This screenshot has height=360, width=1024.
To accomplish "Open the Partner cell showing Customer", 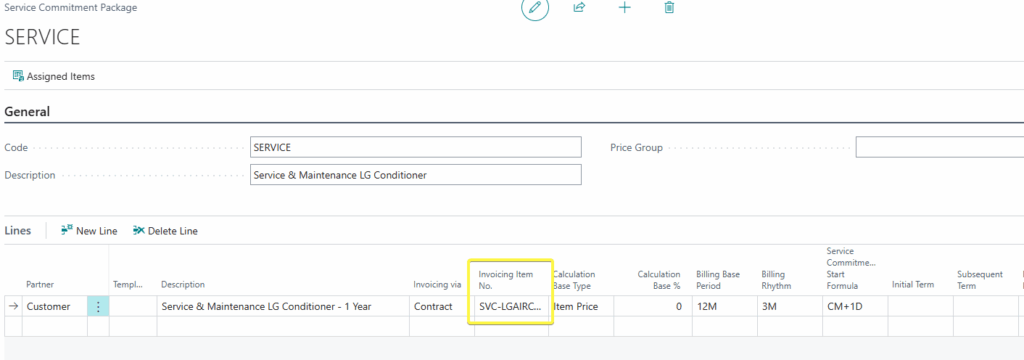I will (55, 306).
